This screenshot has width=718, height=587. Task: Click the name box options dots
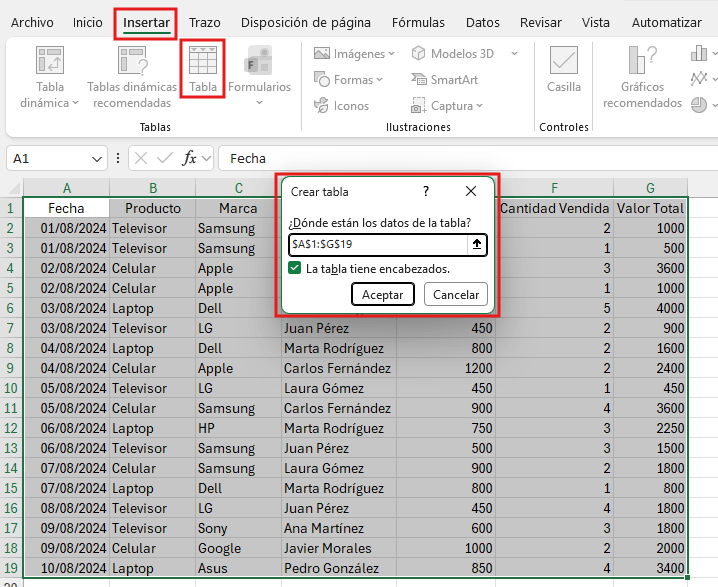pyautogui.click(x=118, y=158)
